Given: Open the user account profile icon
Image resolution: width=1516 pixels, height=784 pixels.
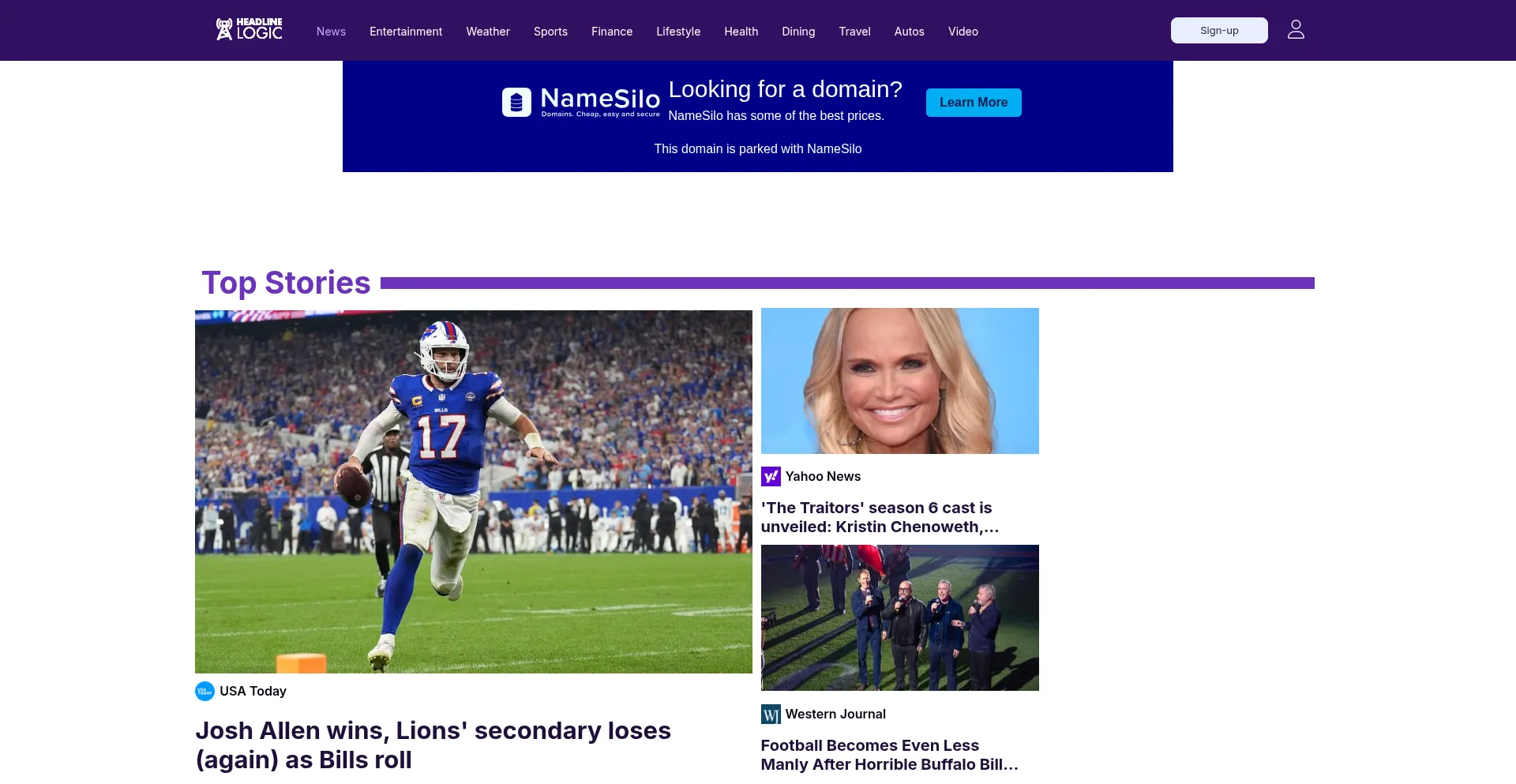Looking at the screenshot, I should (x=1296, y=30).
